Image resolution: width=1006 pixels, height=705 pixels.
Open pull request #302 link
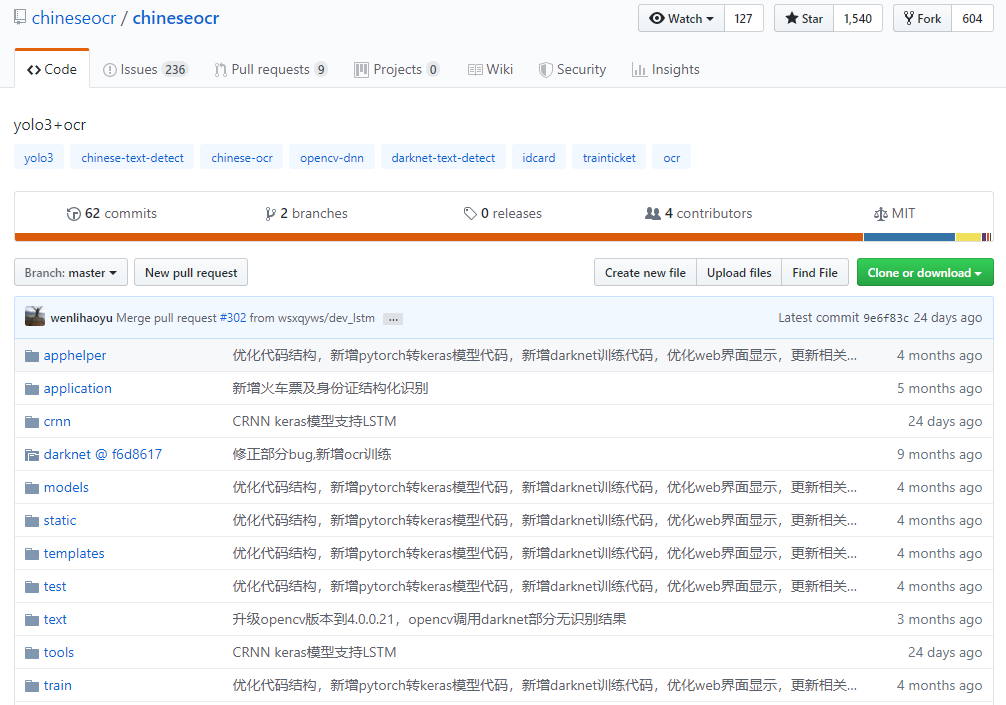[233, 318]
